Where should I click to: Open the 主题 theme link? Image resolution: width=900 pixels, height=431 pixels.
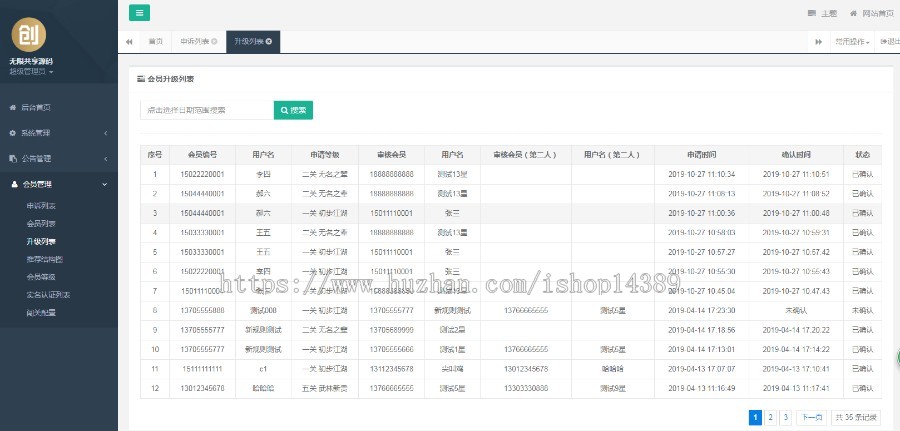tap(829, 13)
